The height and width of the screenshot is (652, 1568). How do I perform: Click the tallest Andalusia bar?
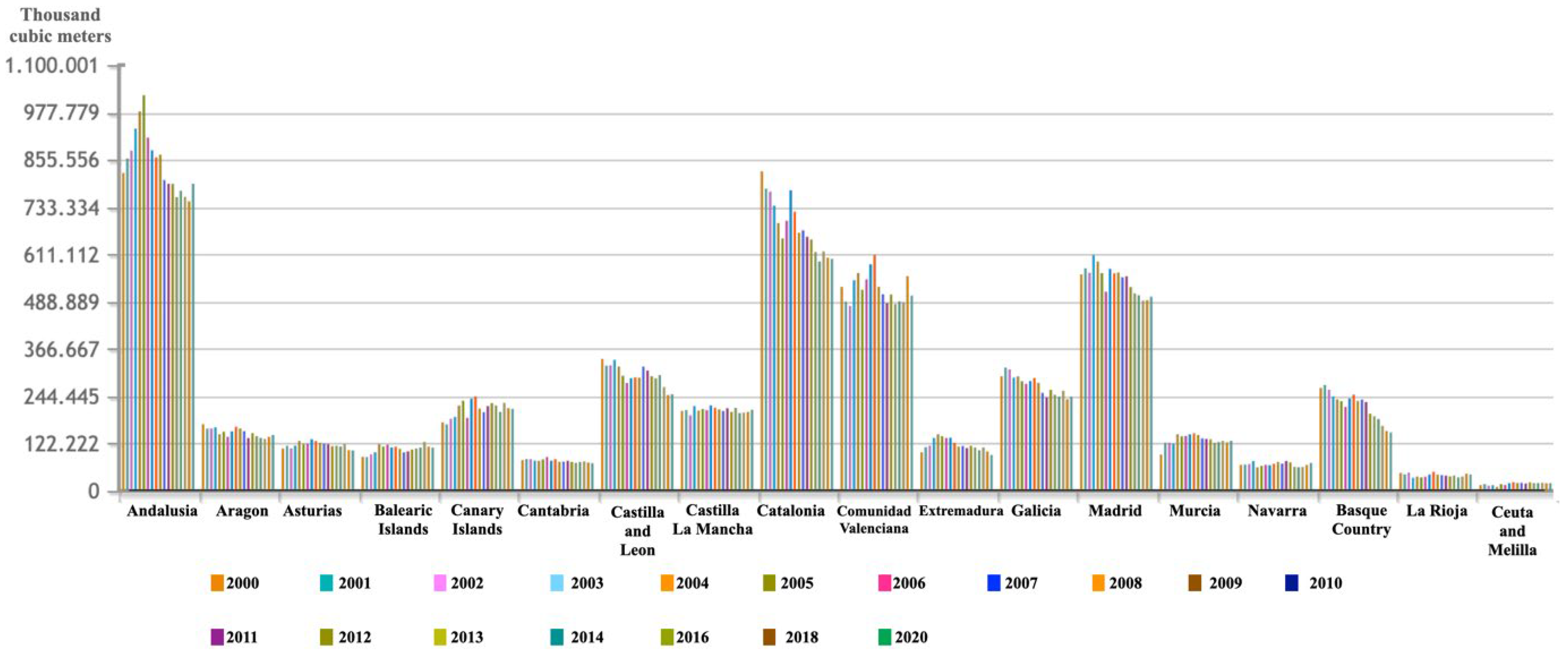click(144, 292)
